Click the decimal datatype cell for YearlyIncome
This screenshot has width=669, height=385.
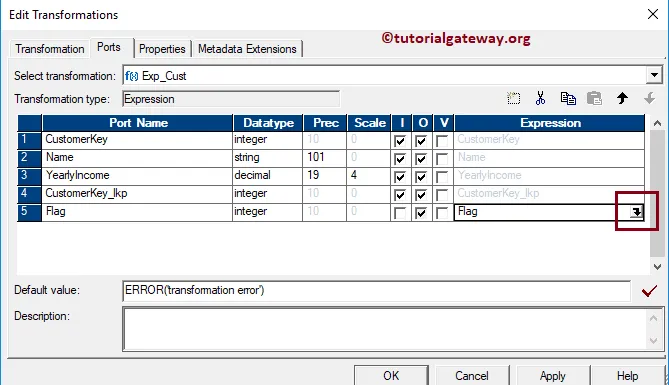(x=268, y=176)
